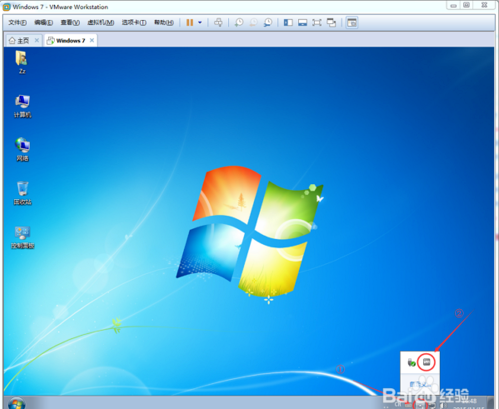Open the Windows 7 Start menu

17,403
